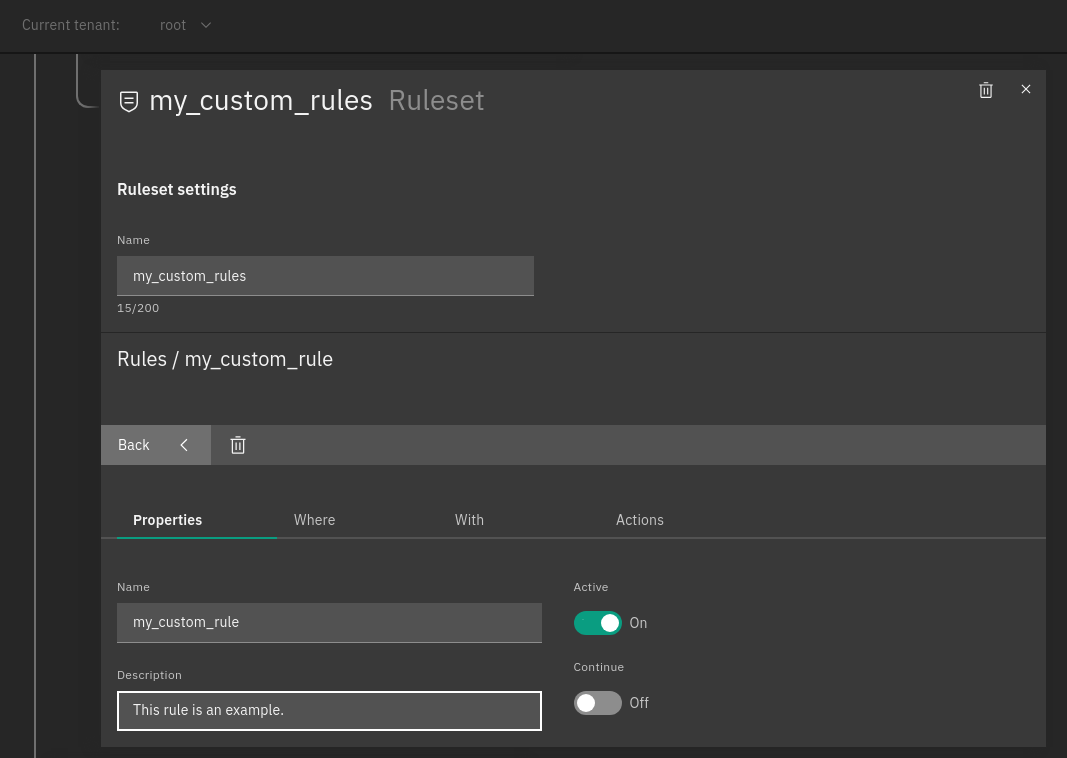Image resolution: width=1067 pixels, height=758 pixels.
Task: Delete the ruleset via the top trash icon
Action: pyautogui.click(x=986, y=90)
